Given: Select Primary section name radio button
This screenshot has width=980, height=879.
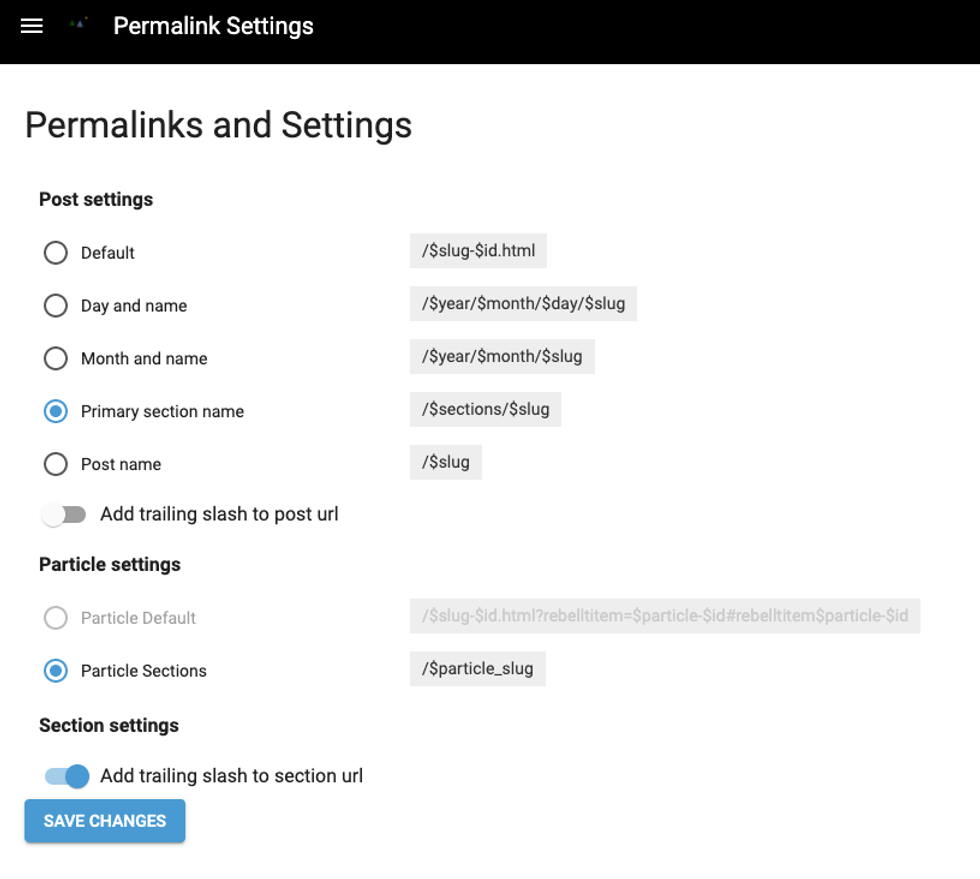Looking at the screenshot, I should (x=56, y=411).
